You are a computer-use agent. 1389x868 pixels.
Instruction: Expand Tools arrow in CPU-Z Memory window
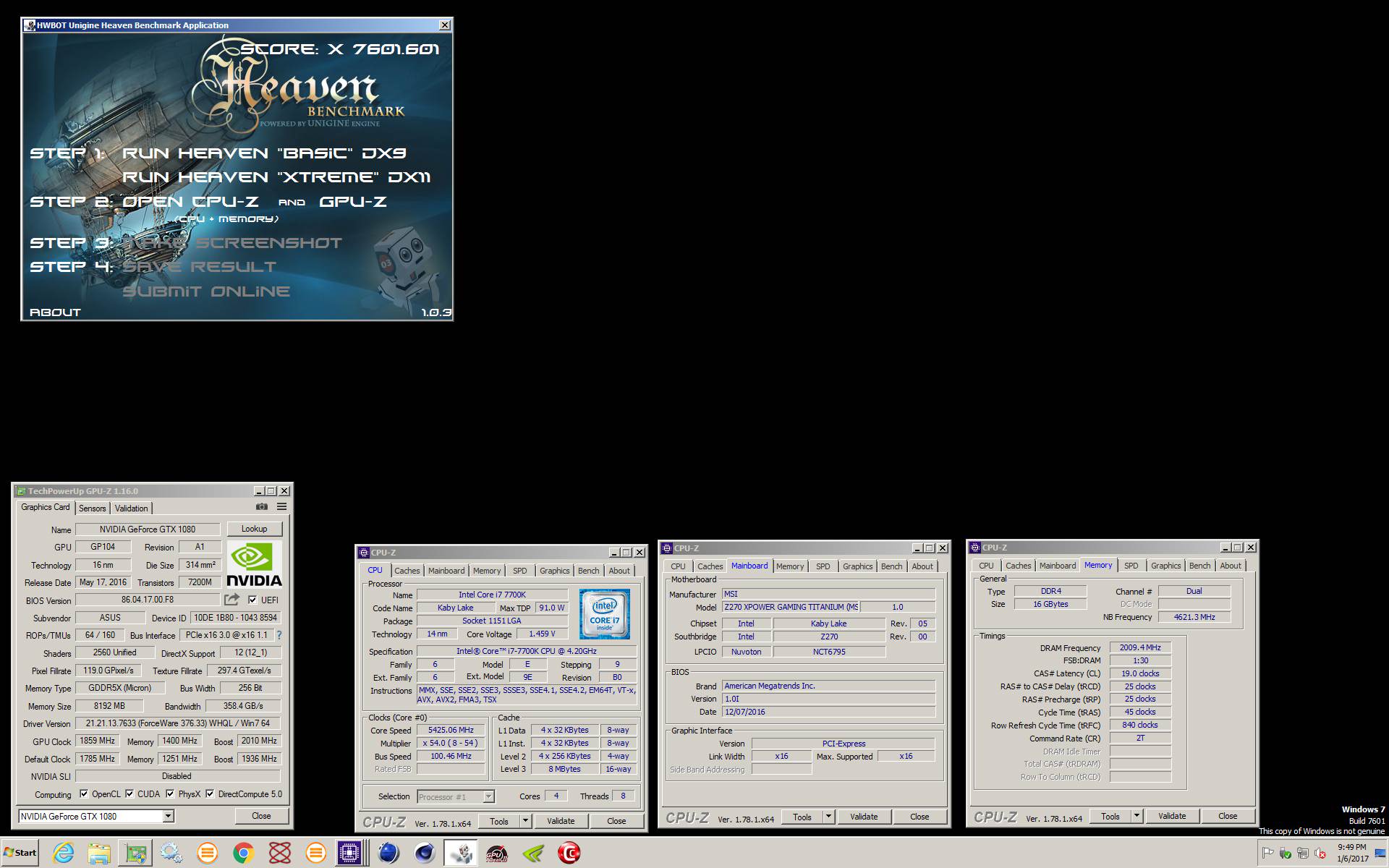pyautogui.click(x=1137, y=816)
